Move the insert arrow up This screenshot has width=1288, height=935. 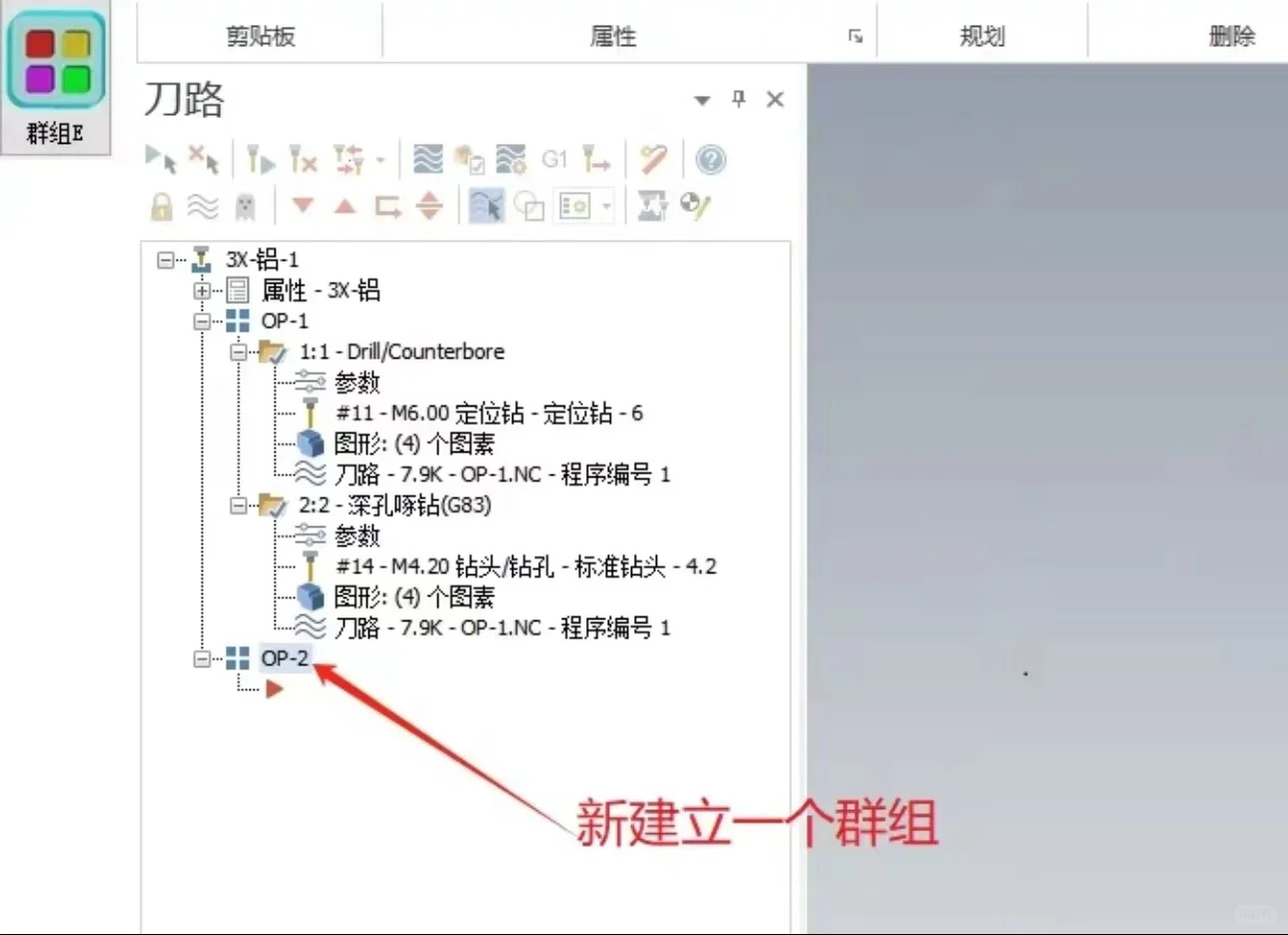pyautogui.click(x=344, y=206)
